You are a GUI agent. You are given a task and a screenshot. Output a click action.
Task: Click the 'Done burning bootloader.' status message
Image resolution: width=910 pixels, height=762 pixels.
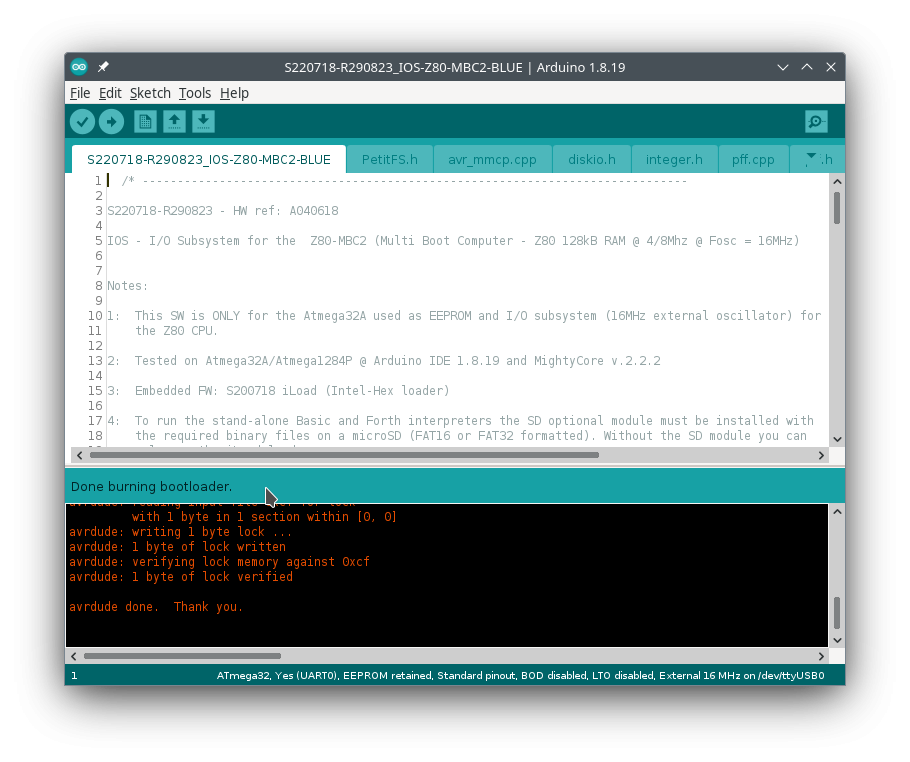tap(151, 487)
